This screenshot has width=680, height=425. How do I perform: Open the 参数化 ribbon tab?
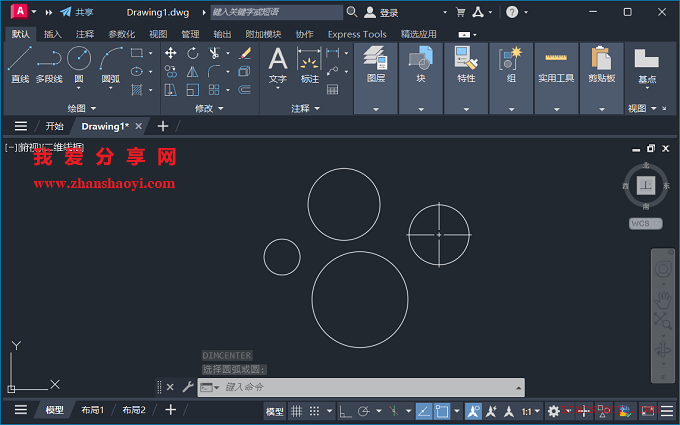(x=121, y=34)
